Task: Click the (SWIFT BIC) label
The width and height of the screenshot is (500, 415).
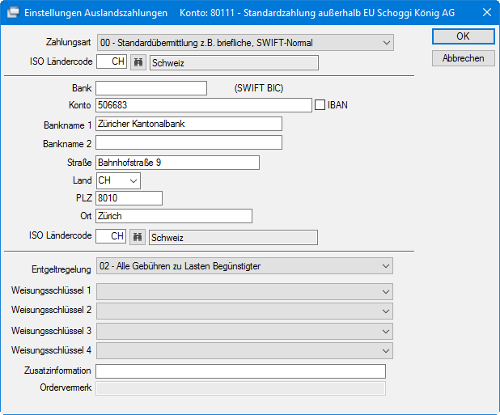Action: coord(259,88)
